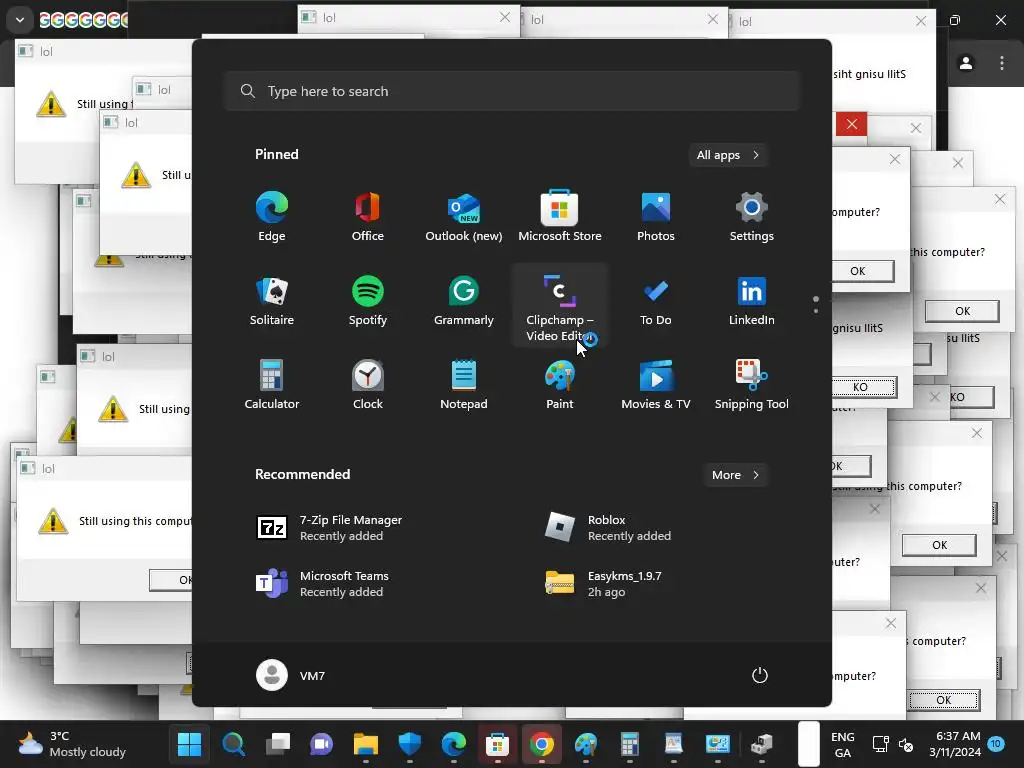Open the notification badge showing 10
This screenshot has height=768, width=1024.
point(996,744)
